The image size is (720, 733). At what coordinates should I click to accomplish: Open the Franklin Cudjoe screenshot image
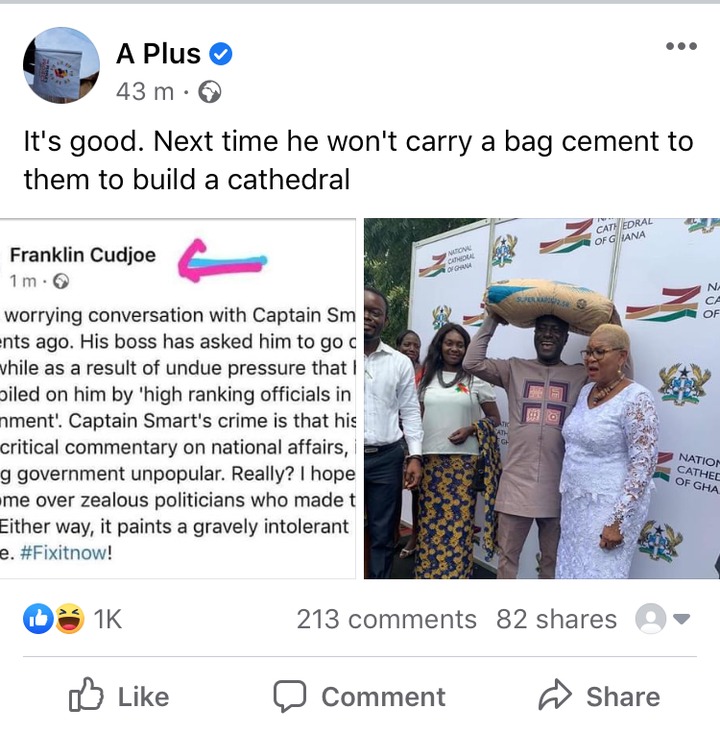pyautogui.click(x=178, y=399)
